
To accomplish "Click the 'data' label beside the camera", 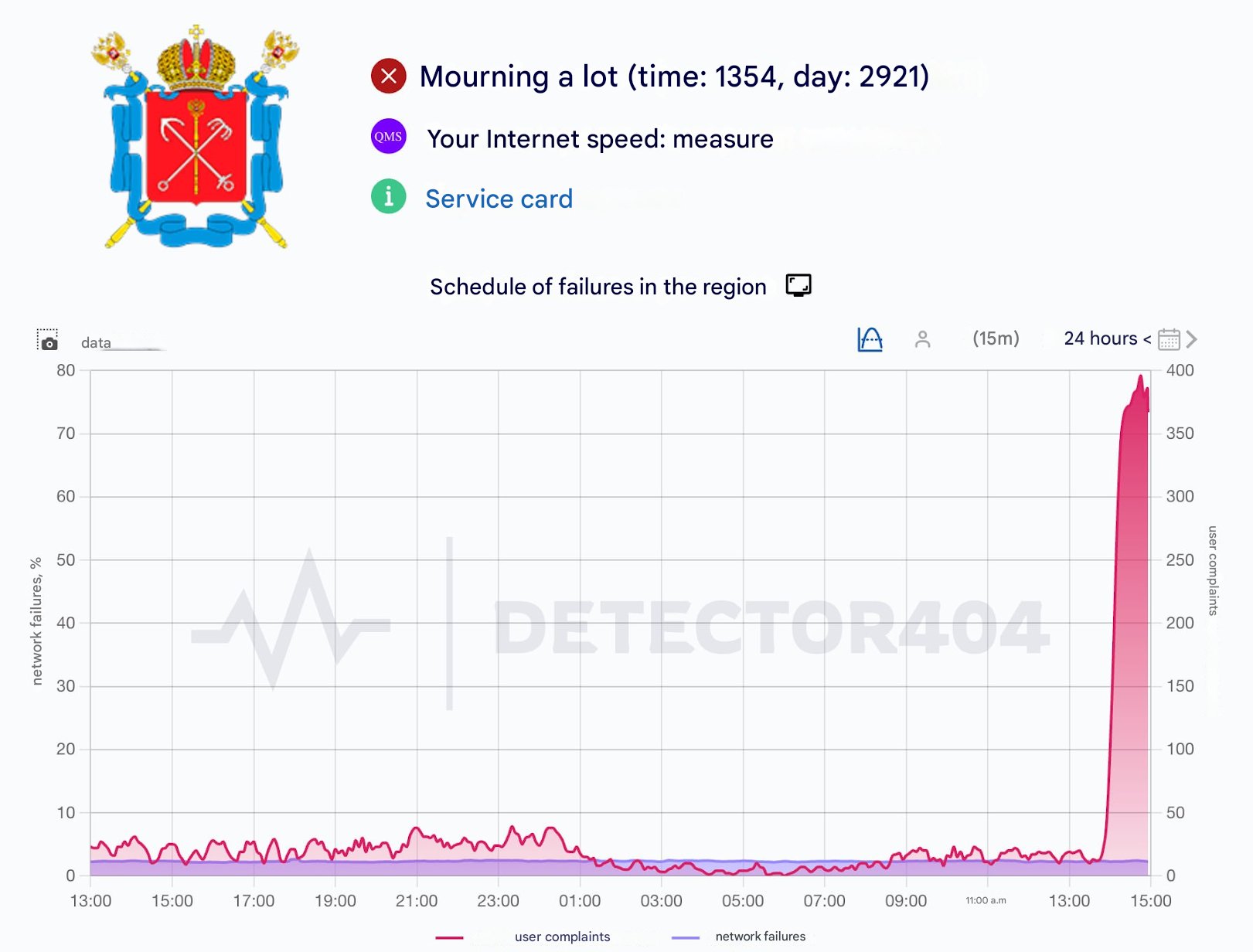I will click(96, 342).
